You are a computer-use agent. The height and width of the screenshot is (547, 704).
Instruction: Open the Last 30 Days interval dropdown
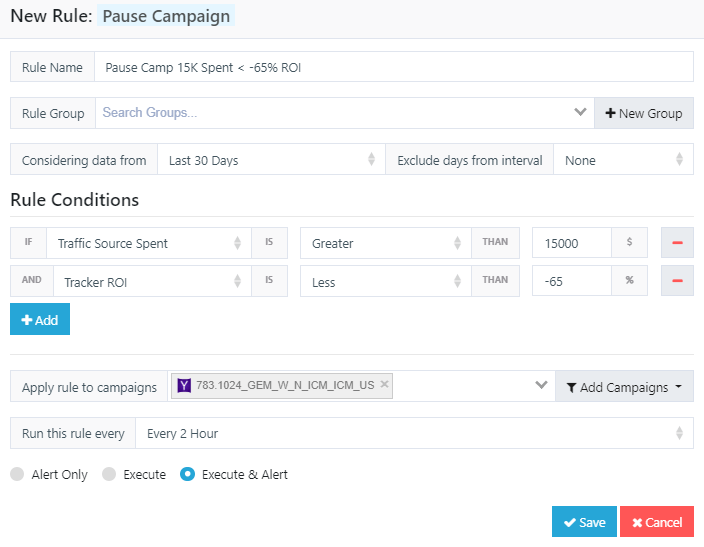click(271, 159)
